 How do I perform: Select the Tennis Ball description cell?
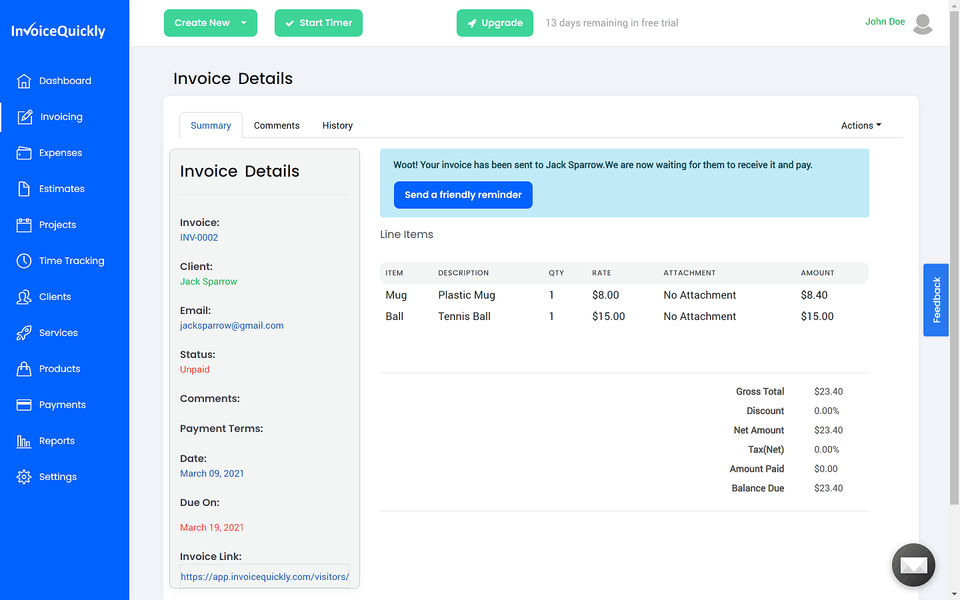464,317
